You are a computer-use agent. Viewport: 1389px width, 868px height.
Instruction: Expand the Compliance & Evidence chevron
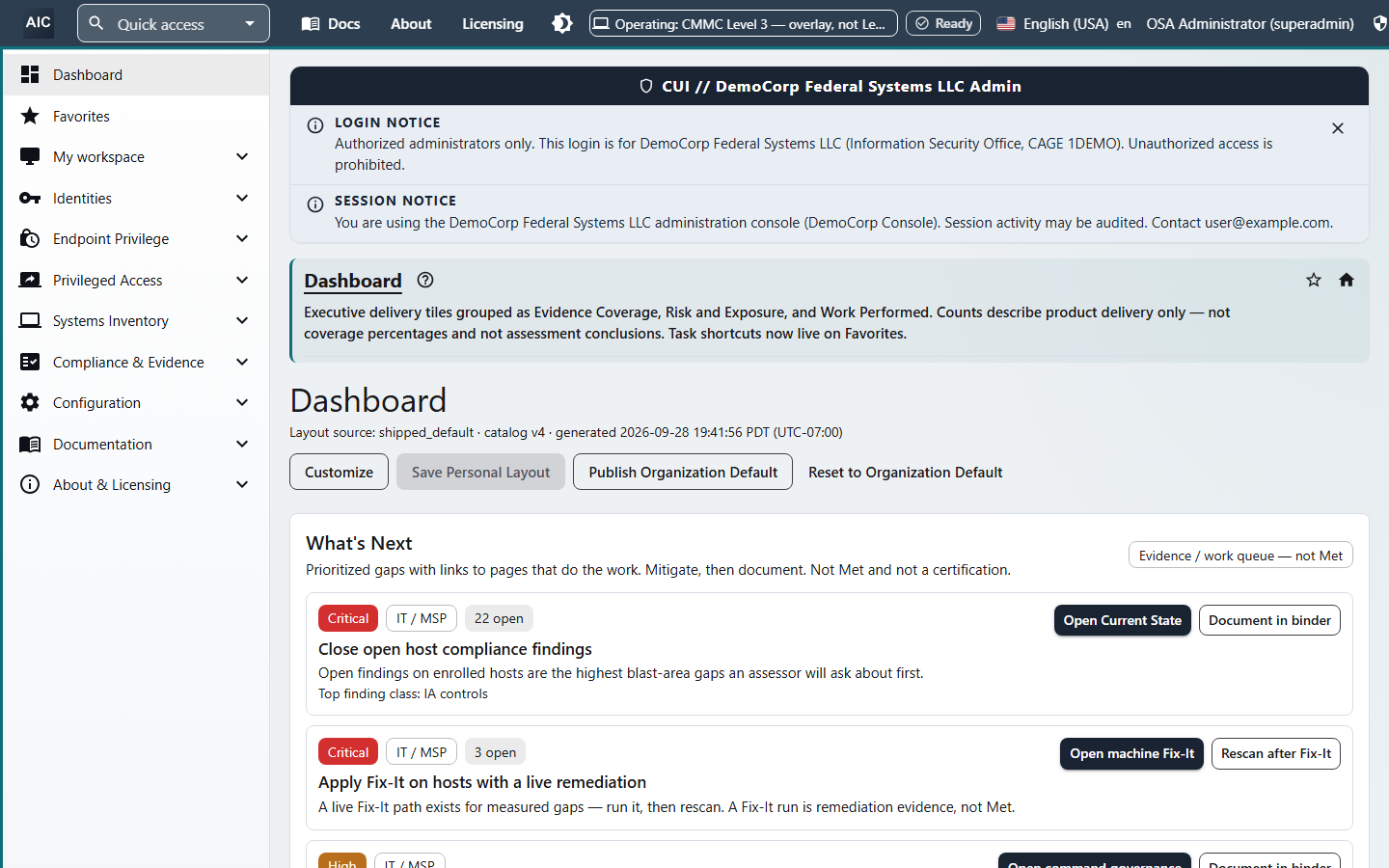242,362
